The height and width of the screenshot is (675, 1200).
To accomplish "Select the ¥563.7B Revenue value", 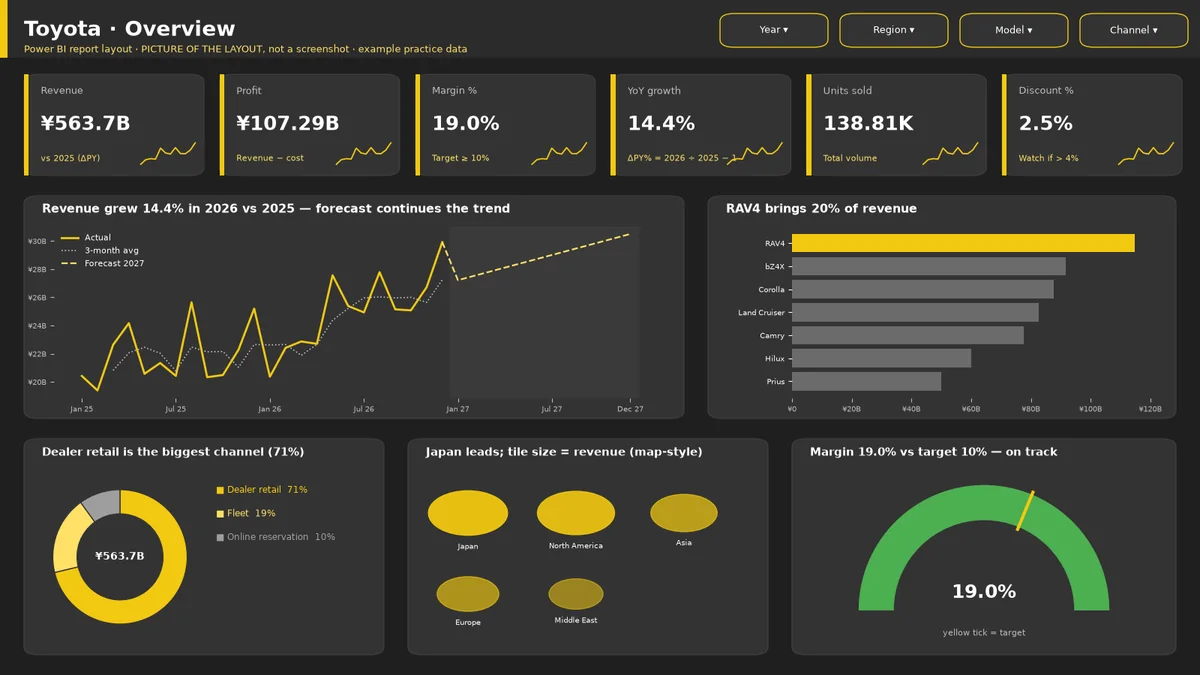I will point(85,124).
